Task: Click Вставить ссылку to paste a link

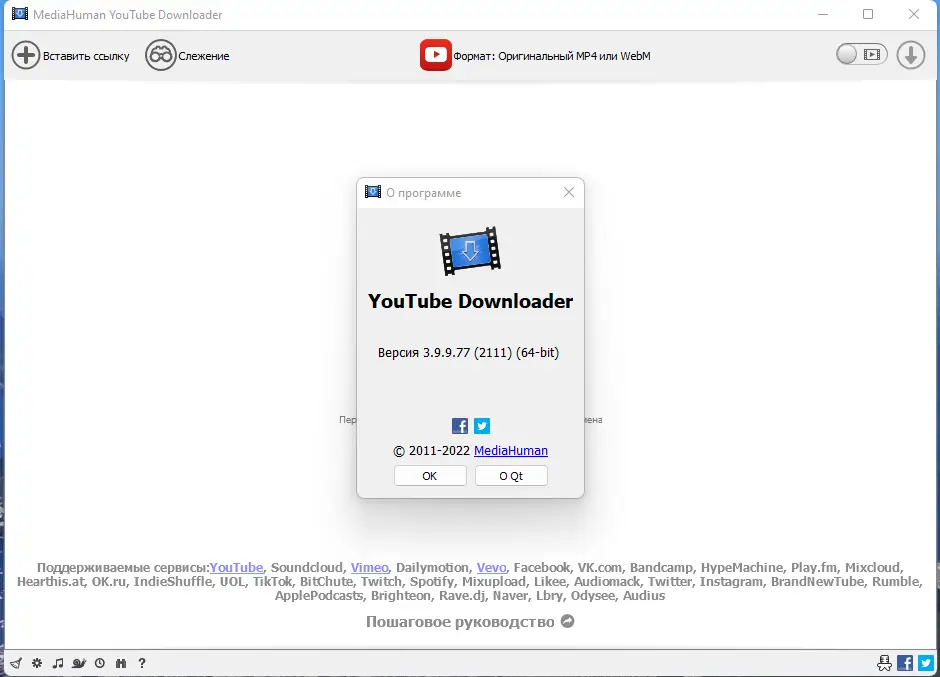Action: [x=70, y=55]
